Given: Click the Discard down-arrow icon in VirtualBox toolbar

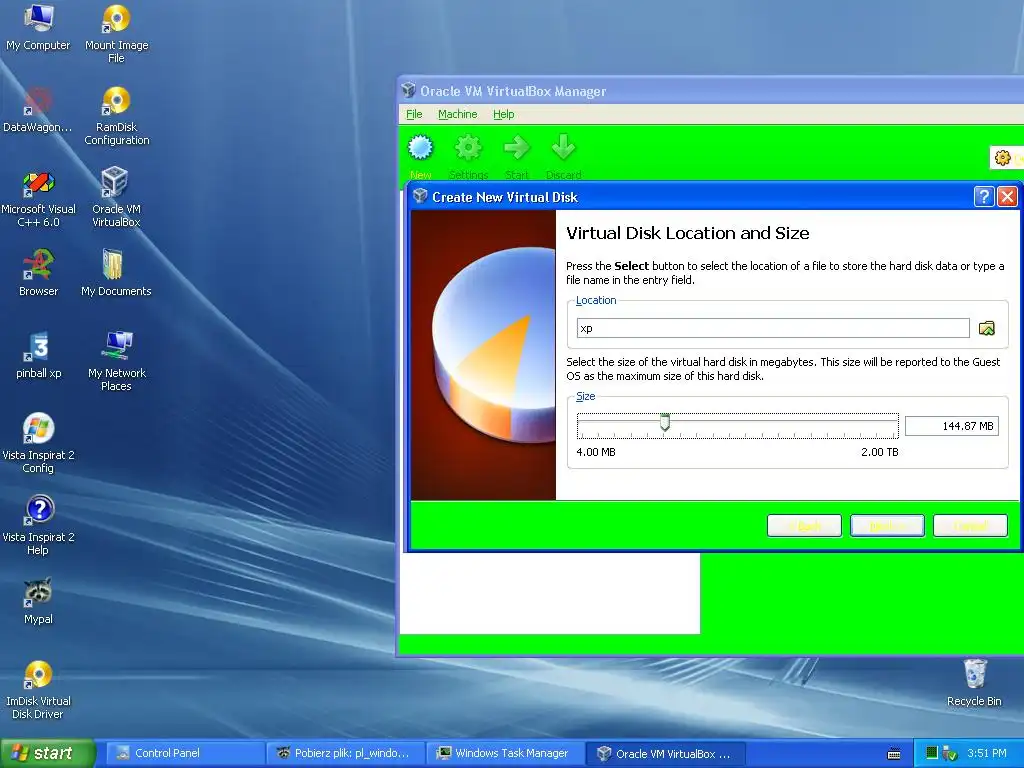Looking at the screenshot, I should pos(563,148).
